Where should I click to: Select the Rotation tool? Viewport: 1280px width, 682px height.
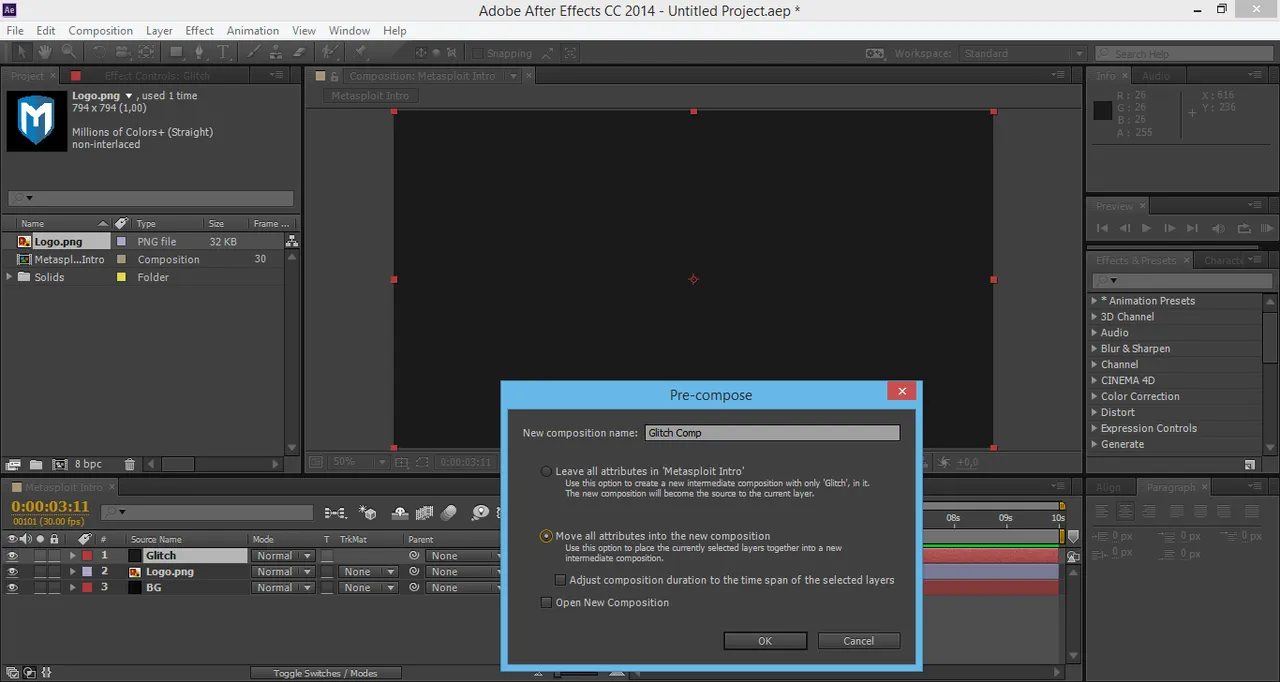point(99,52)
